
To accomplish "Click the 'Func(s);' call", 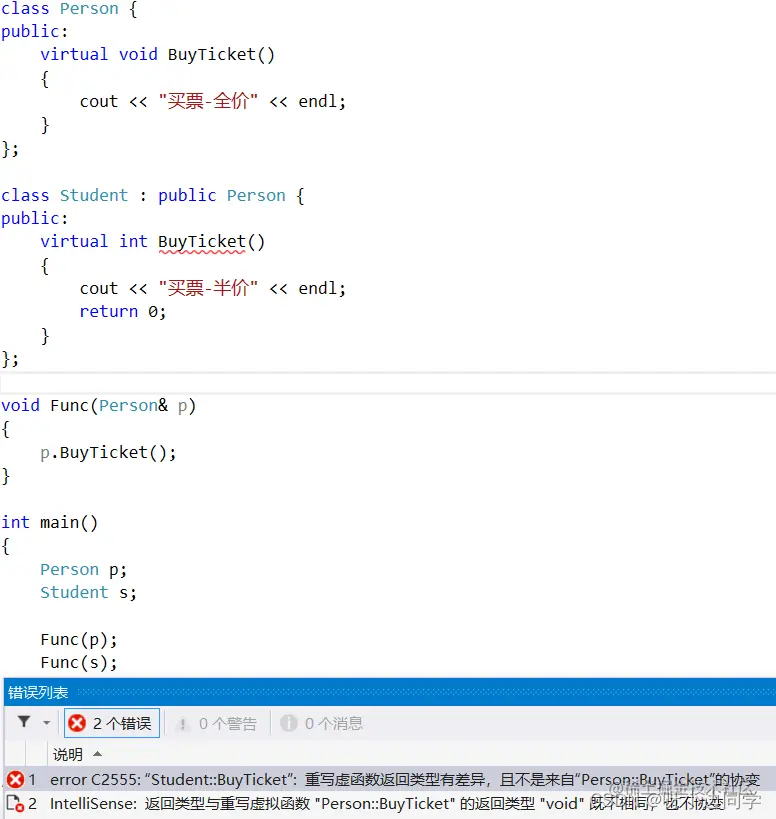I will coord(79,663).
